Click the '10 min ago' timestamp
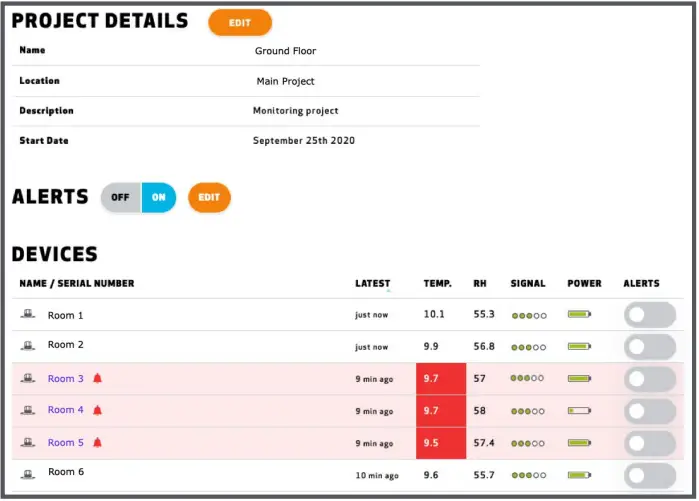 377,476
